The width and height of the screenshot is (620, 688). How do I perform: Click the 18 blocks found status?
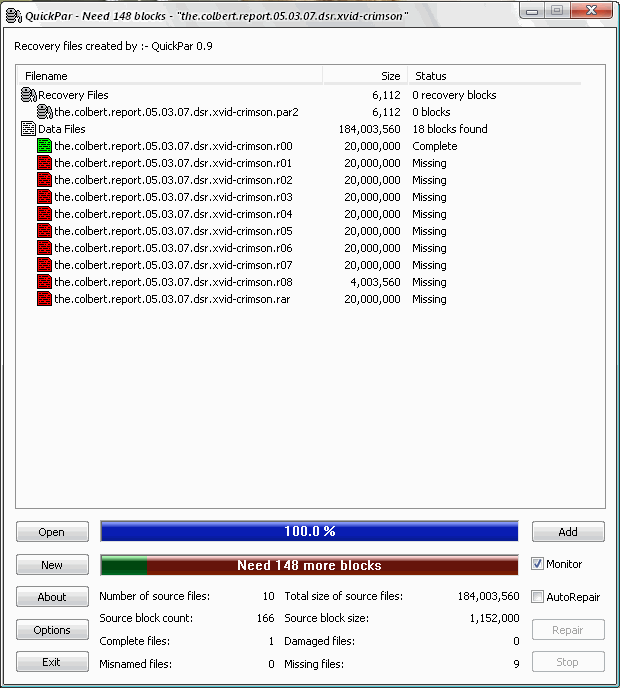point(450,129)
